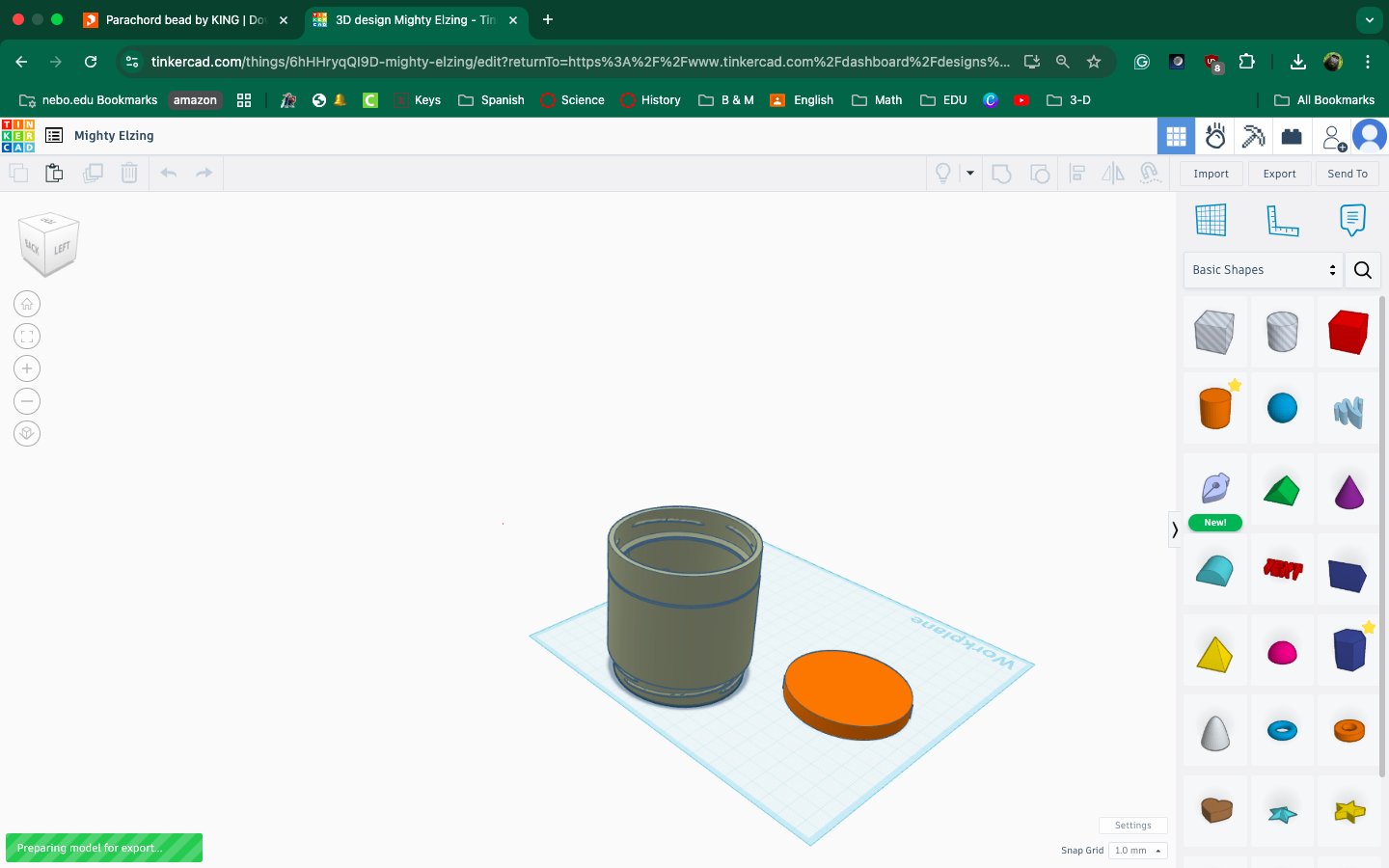Screen dimensions: 1389x868
Task: Click the Delete trash icon
Action: (x=129, y=174)
